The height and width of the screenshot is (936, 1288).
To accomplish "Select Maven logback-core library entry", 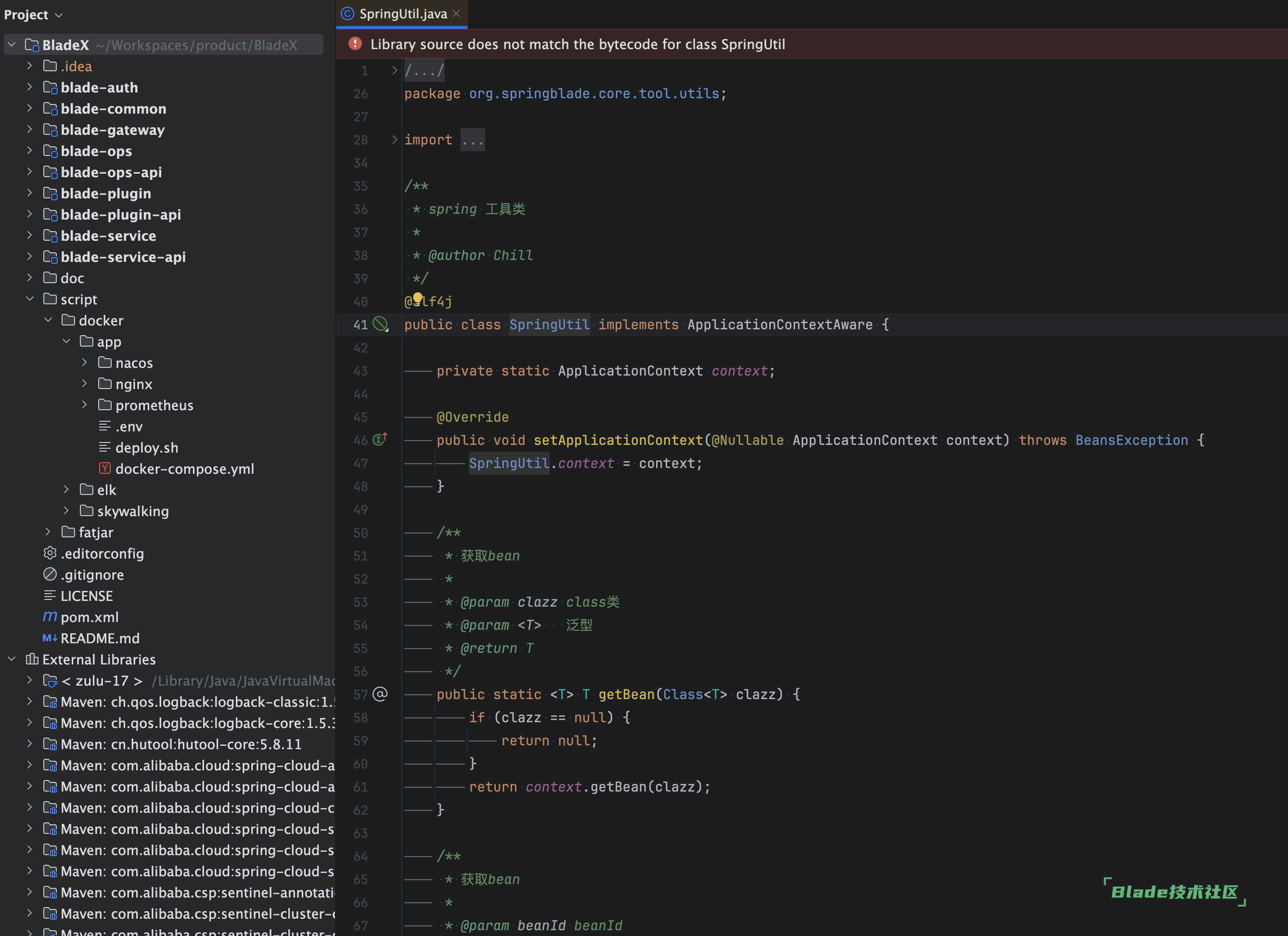I will pos(197,723).
